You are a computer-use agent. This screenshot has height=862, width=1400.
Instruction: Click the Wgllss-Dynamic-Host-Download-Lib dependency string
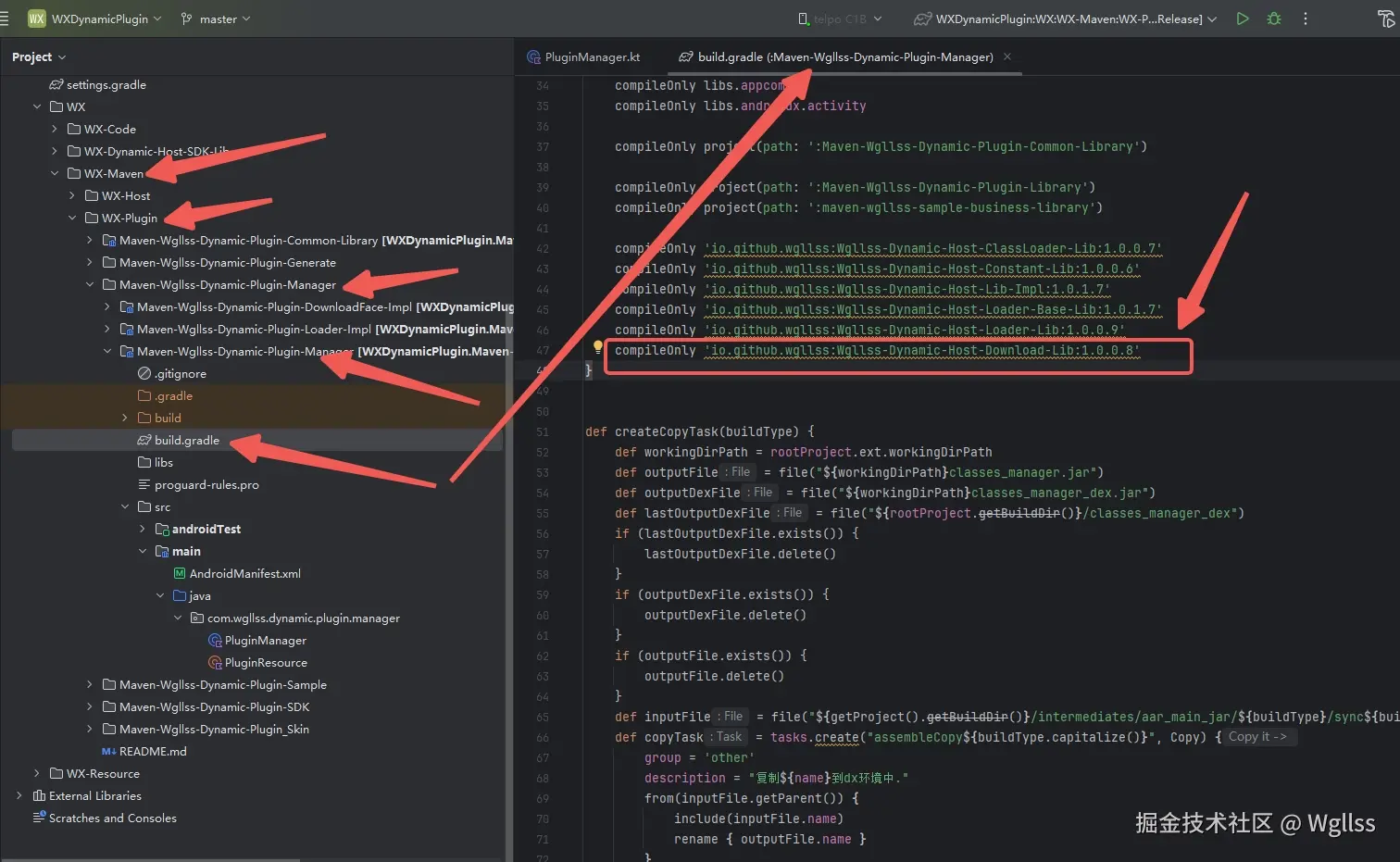click(921, 350)
